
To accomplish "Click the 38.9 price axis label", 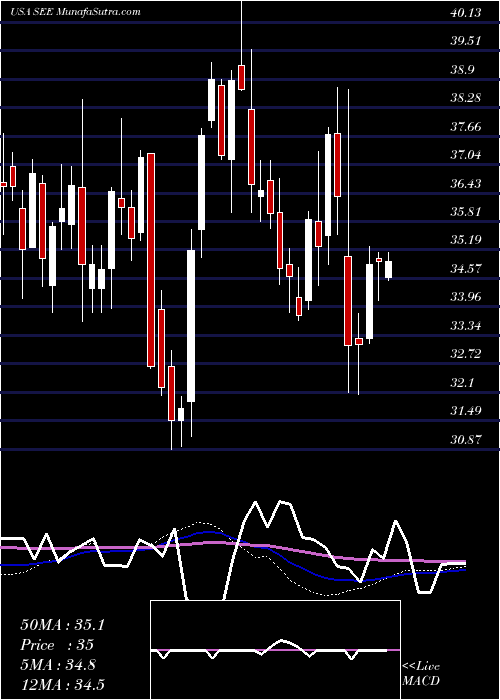I will tap(462, 70).
